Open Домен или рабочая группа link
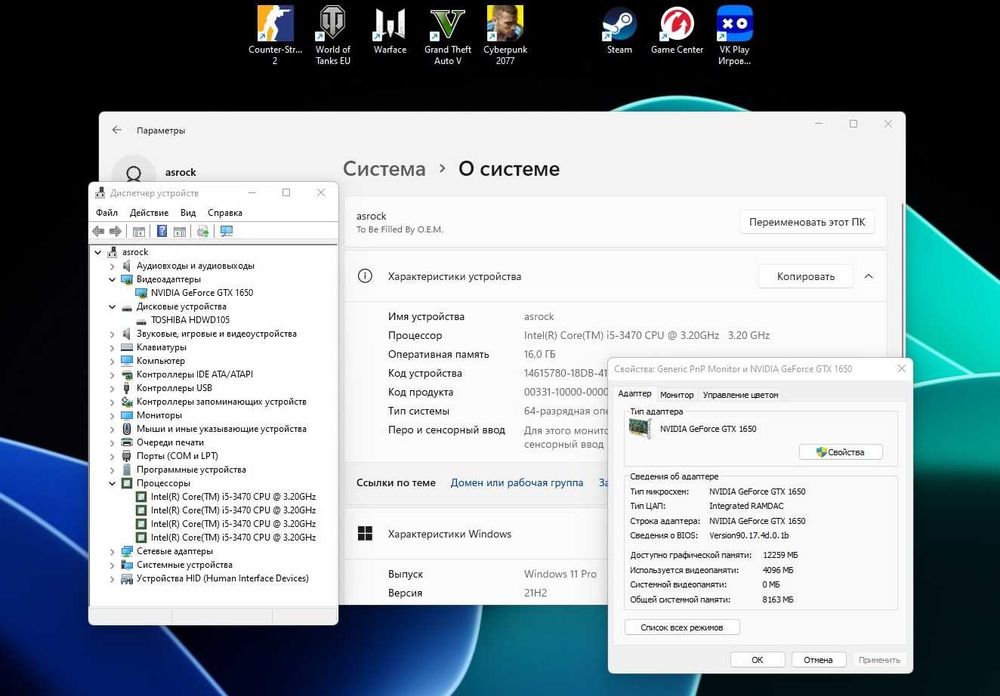The height and width of the screenshot is (696, 1000). 517,483
